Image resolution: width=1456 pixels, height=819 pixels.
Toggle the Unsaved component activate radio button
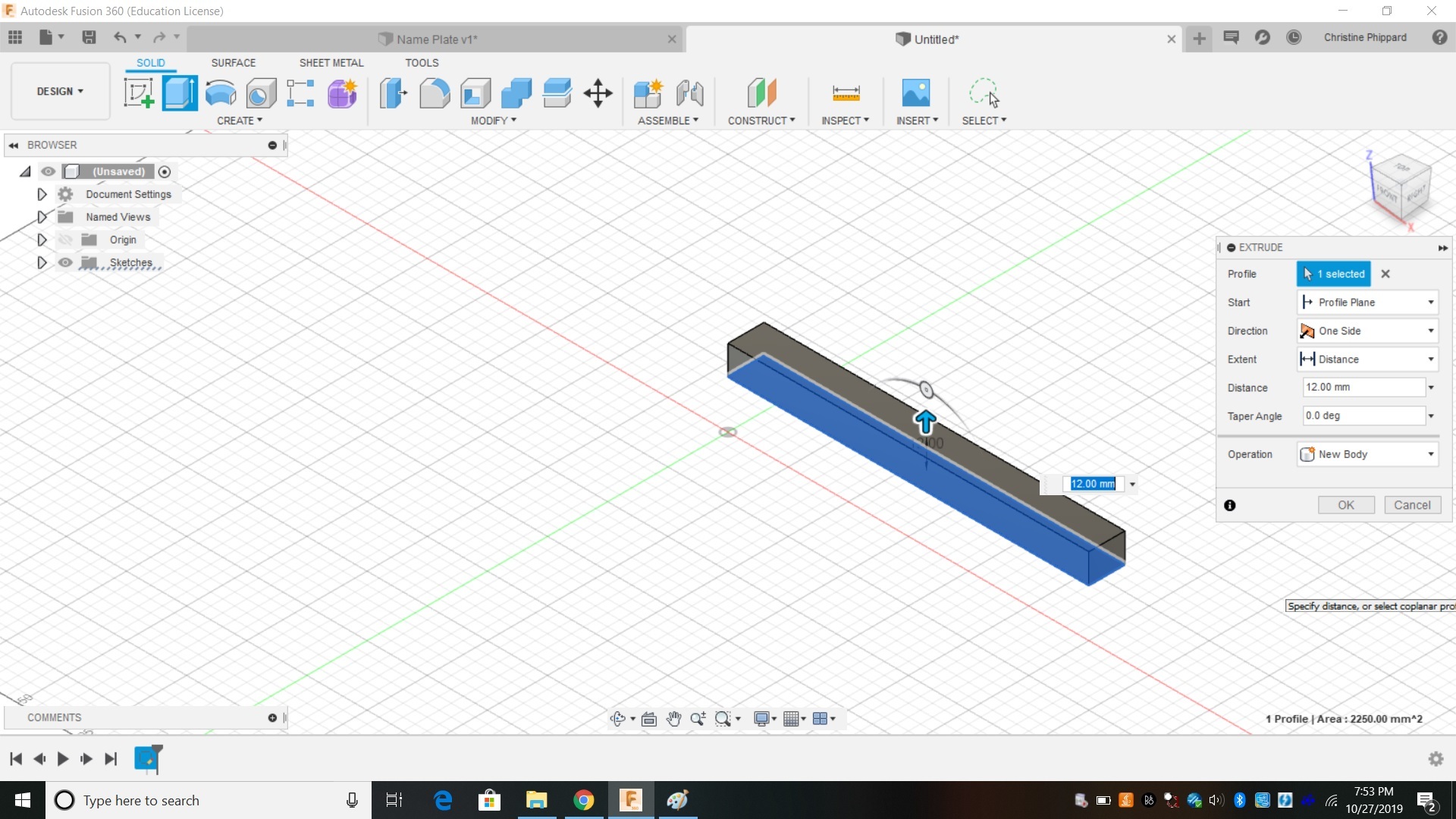point(165,172)
